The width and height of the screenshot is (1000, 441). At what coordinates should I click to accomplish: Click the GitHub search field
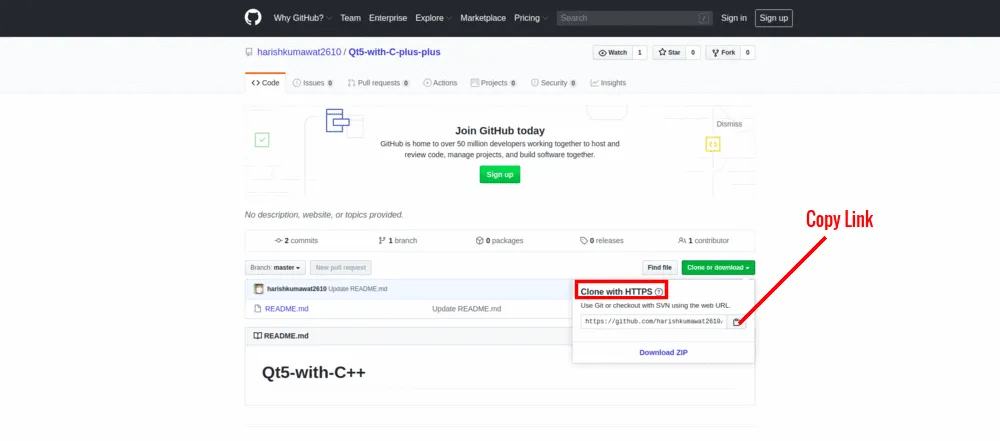tap(635, 18)
